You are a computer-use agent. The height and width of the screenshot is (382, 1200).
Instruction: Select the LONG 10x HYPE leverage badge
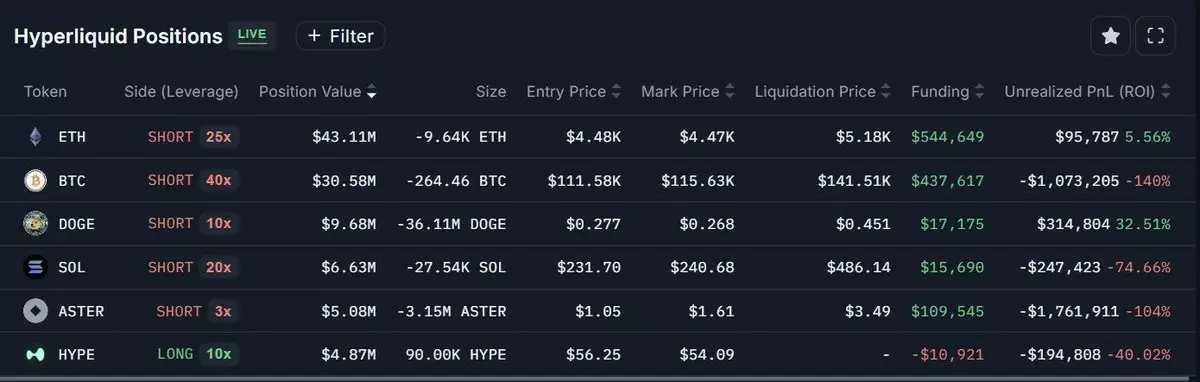point(194,354)
